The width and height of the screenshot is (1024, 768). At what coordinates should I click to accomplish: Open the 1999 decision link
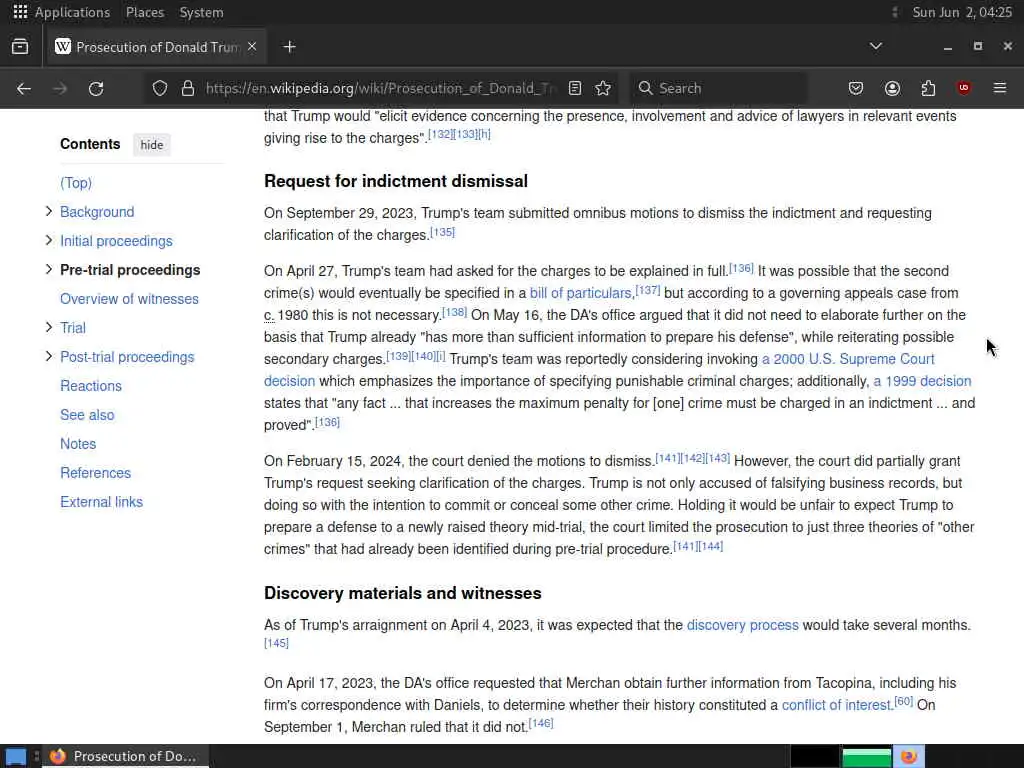coord(922,381)
